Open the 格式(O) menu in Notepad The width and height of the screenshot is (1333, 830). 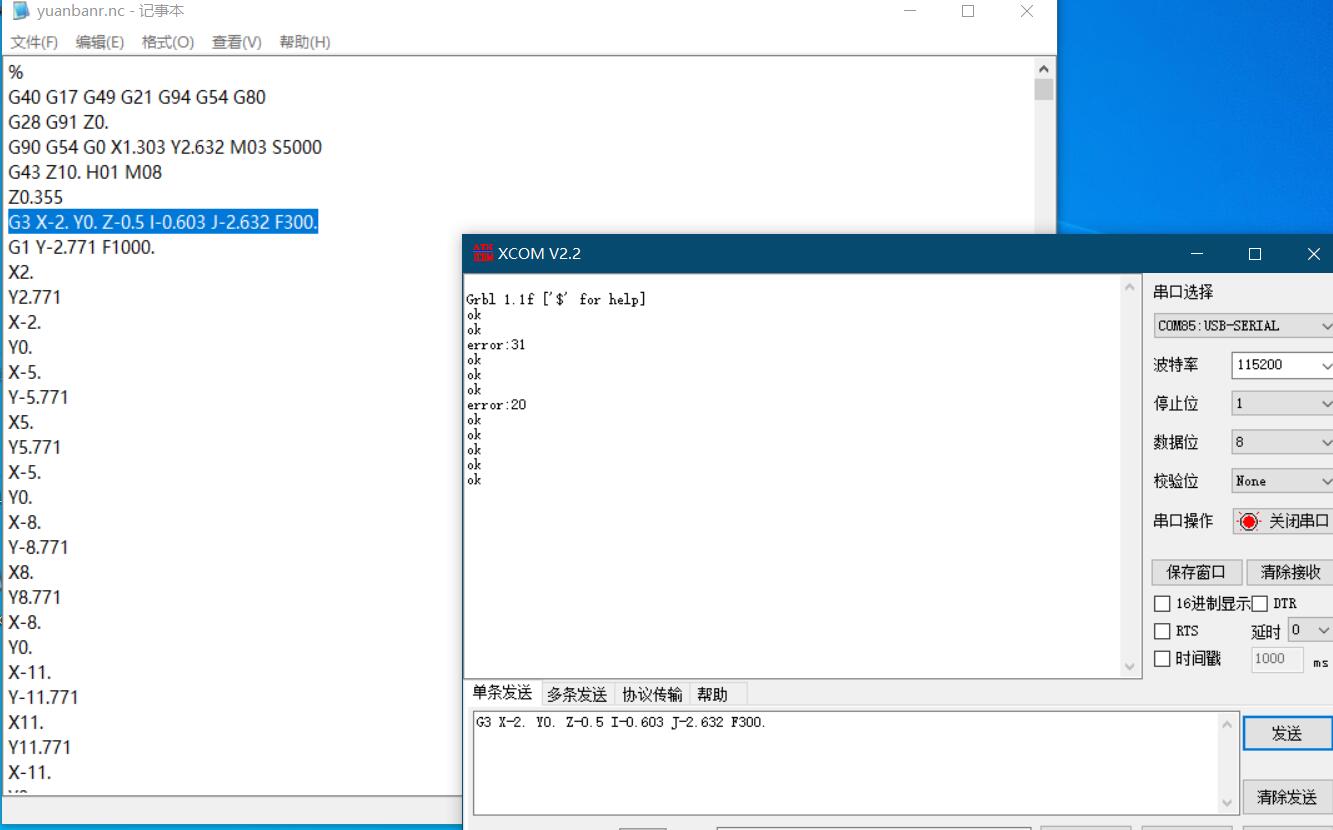click(x=167, y=42)
